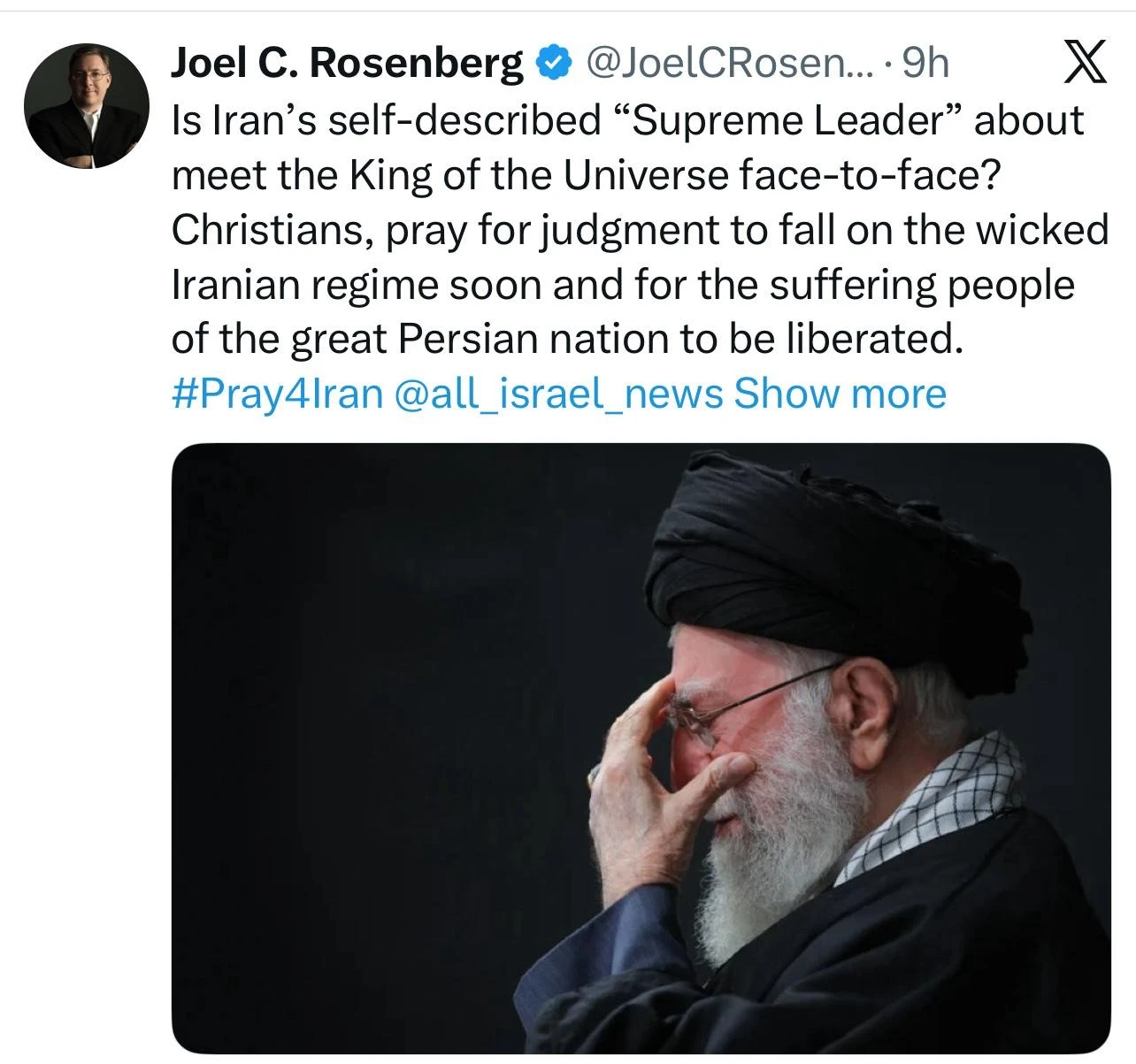Click the X logo icon
This screenshot has width=1136, height=1064.
click(x=1084, y=65)
